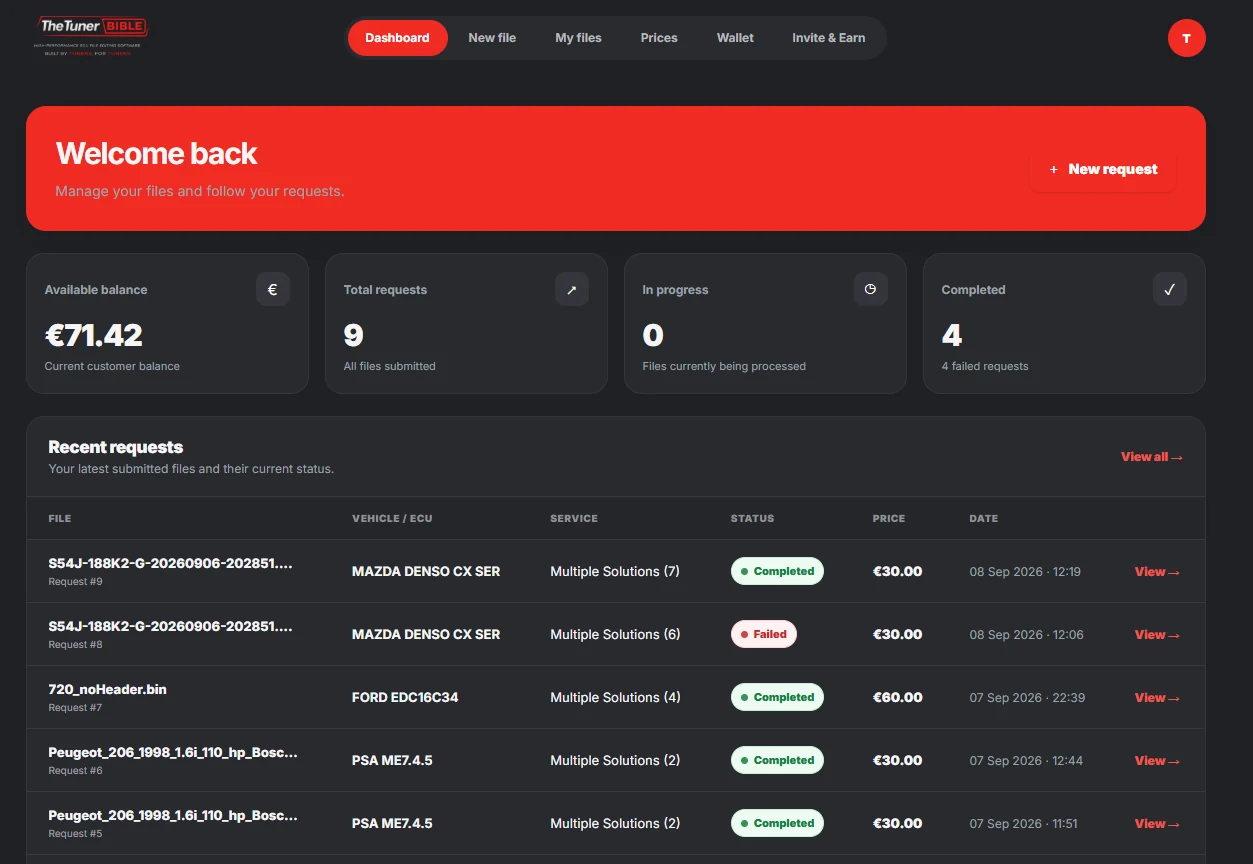Select file name 720_noHeader.bin
Viewport: 1253px width, 864px height.
[107, 690]
